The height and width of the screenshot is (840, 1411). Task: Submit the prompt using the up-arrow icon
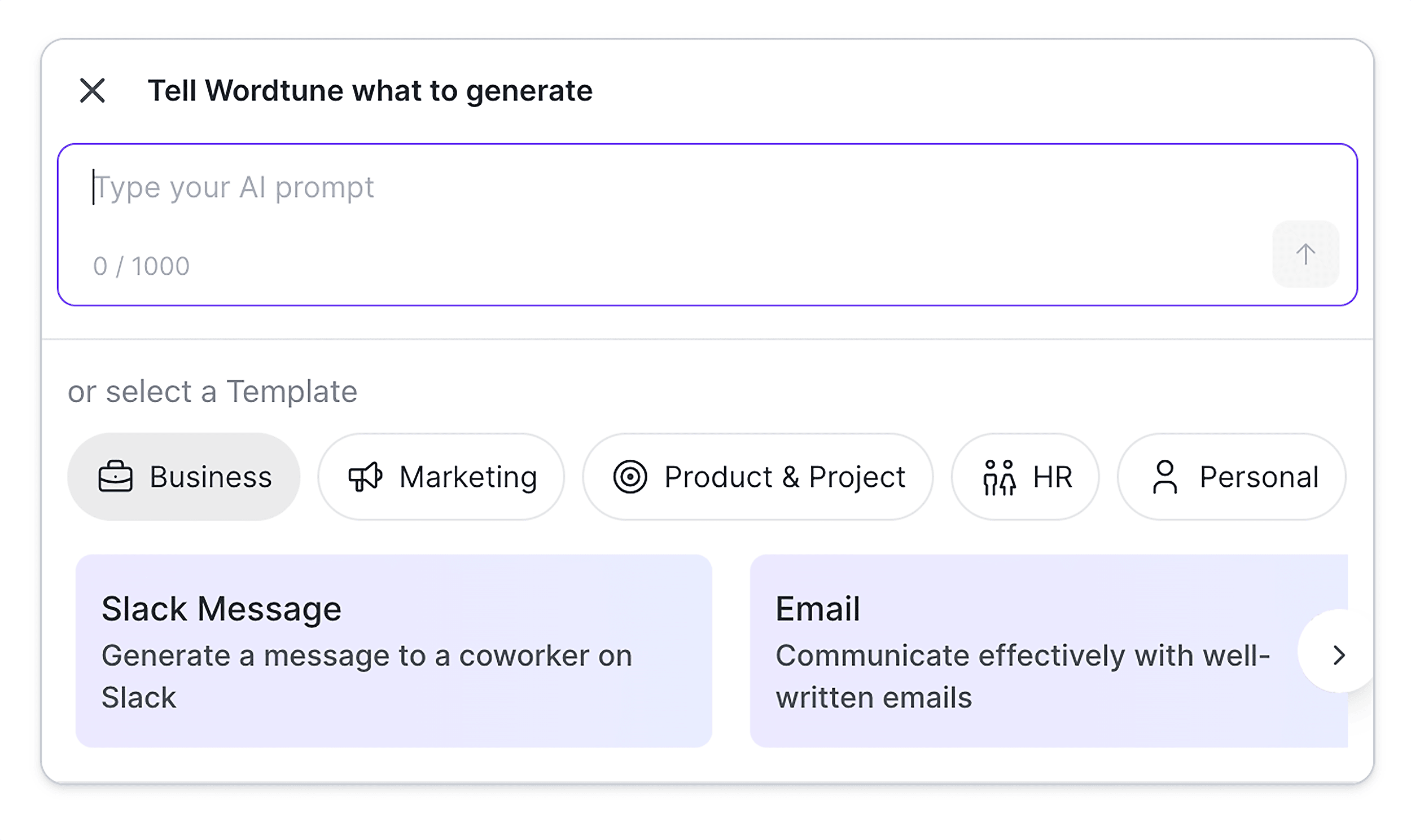click(1305, 254)
